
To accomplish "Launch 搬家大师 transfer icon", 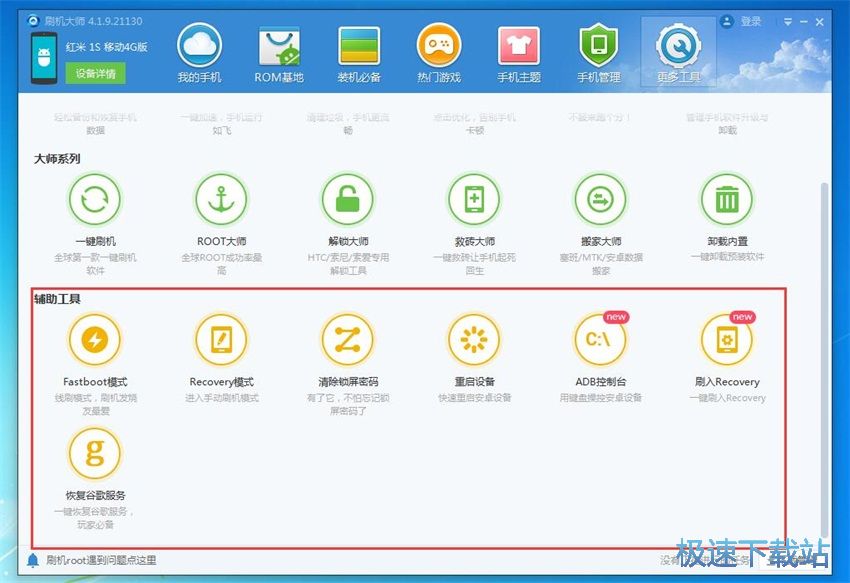I will pos(601,200).
